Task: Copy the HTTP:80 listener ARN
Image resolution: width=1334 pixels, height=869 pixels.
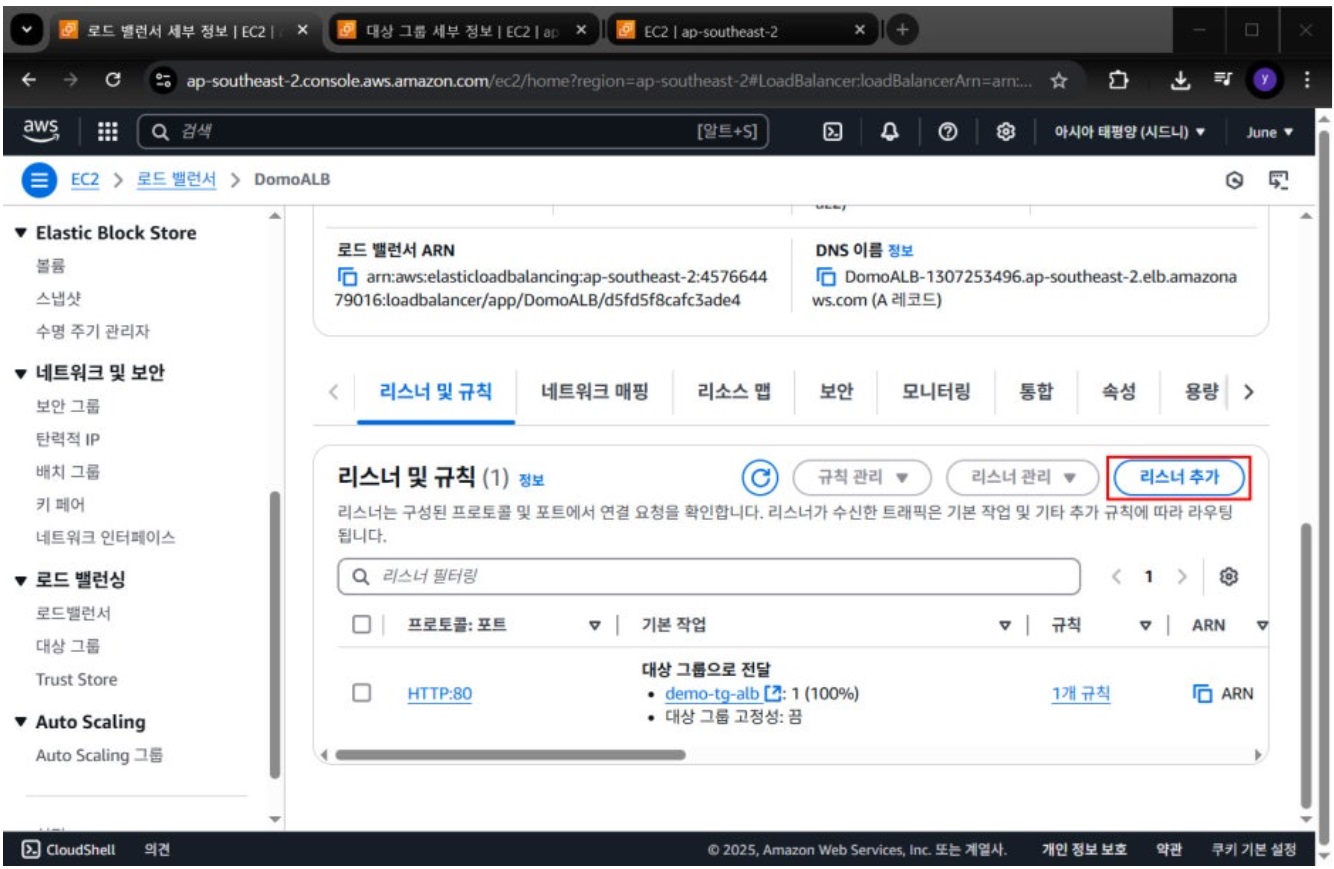Action: pos(1204,693)
